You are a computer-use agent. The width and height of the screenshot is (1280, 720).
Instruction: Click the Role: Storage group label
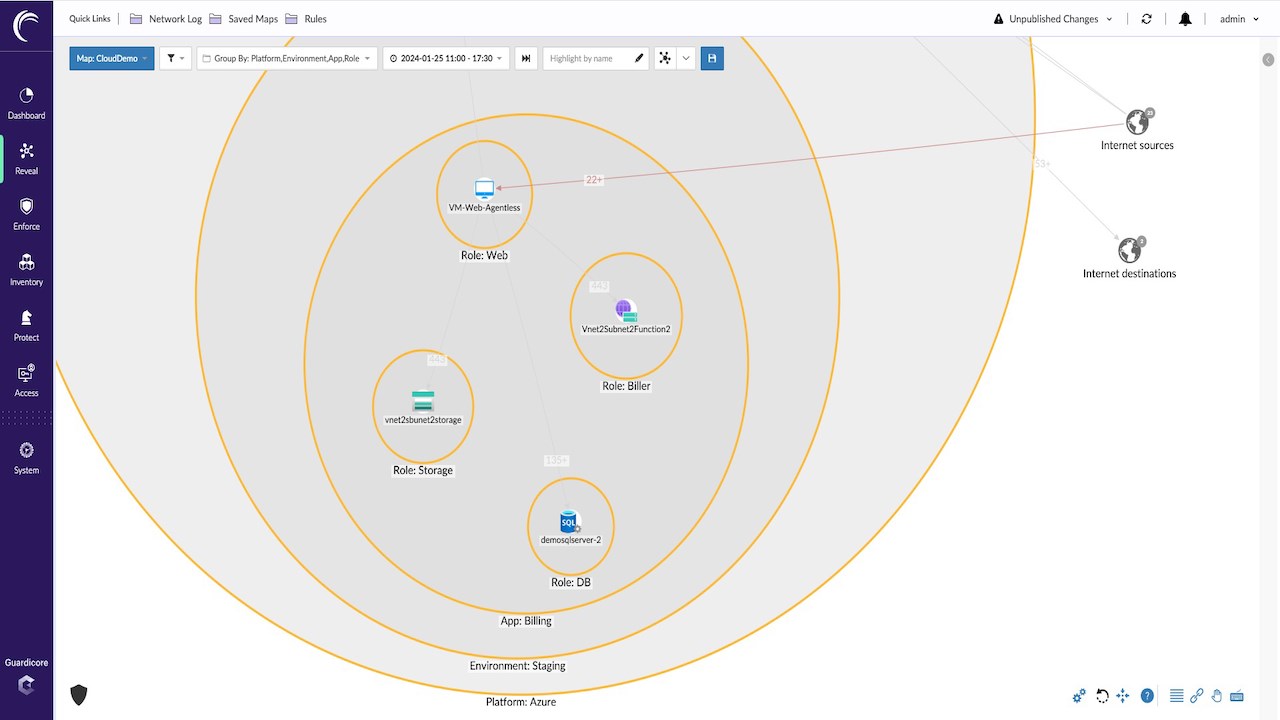click(x=423, y=470)
